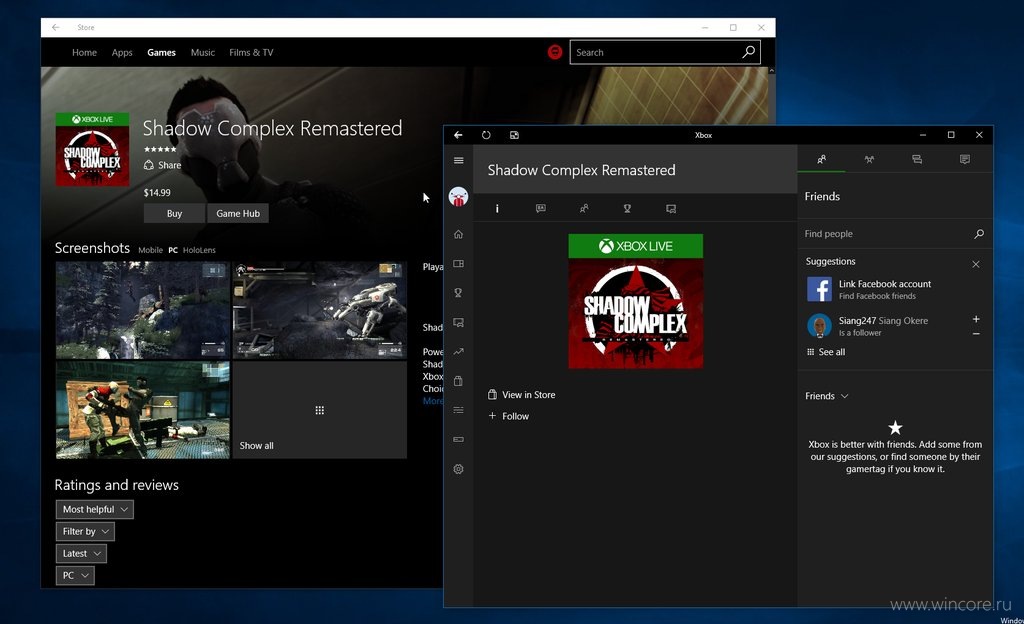This screenshot has width=1024, height=624.
Task: Open Friends tab in Xbox right panel
Action: pyautogui.click(x=822, y=159)
